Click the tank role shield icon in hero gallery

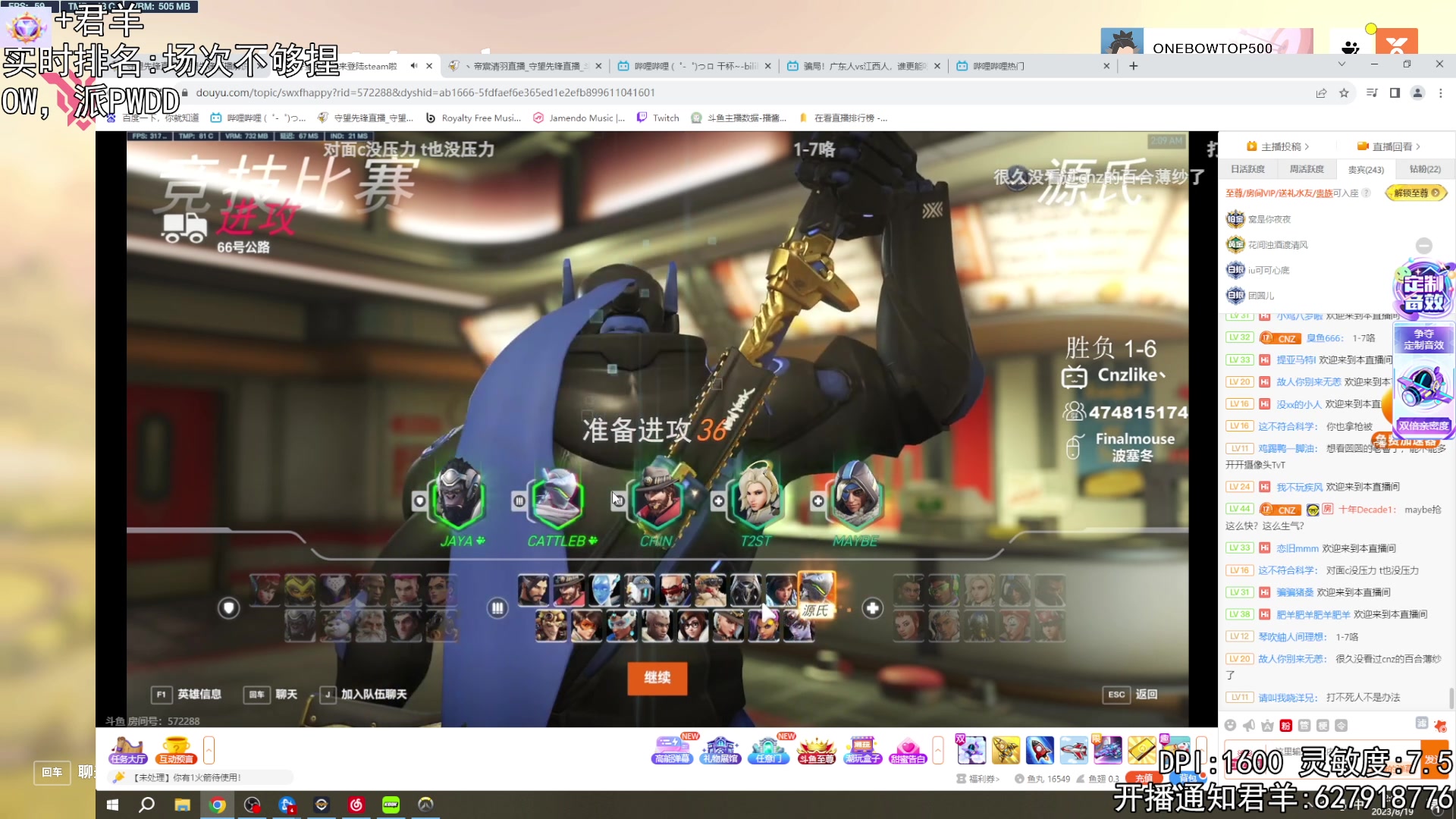coord(228,608)
